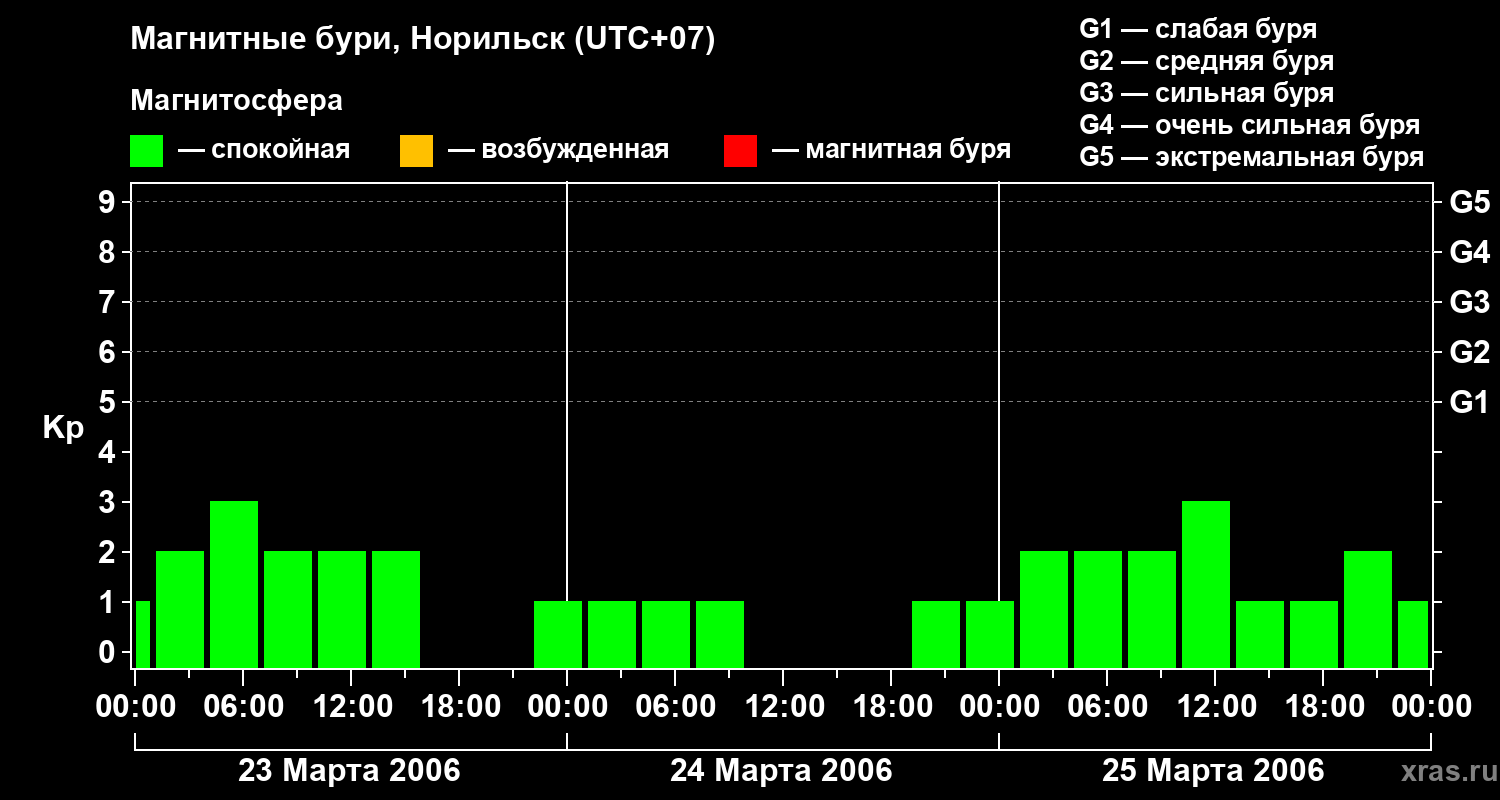Click the 'G2' label on the right axis

[x=1469, y=352]
